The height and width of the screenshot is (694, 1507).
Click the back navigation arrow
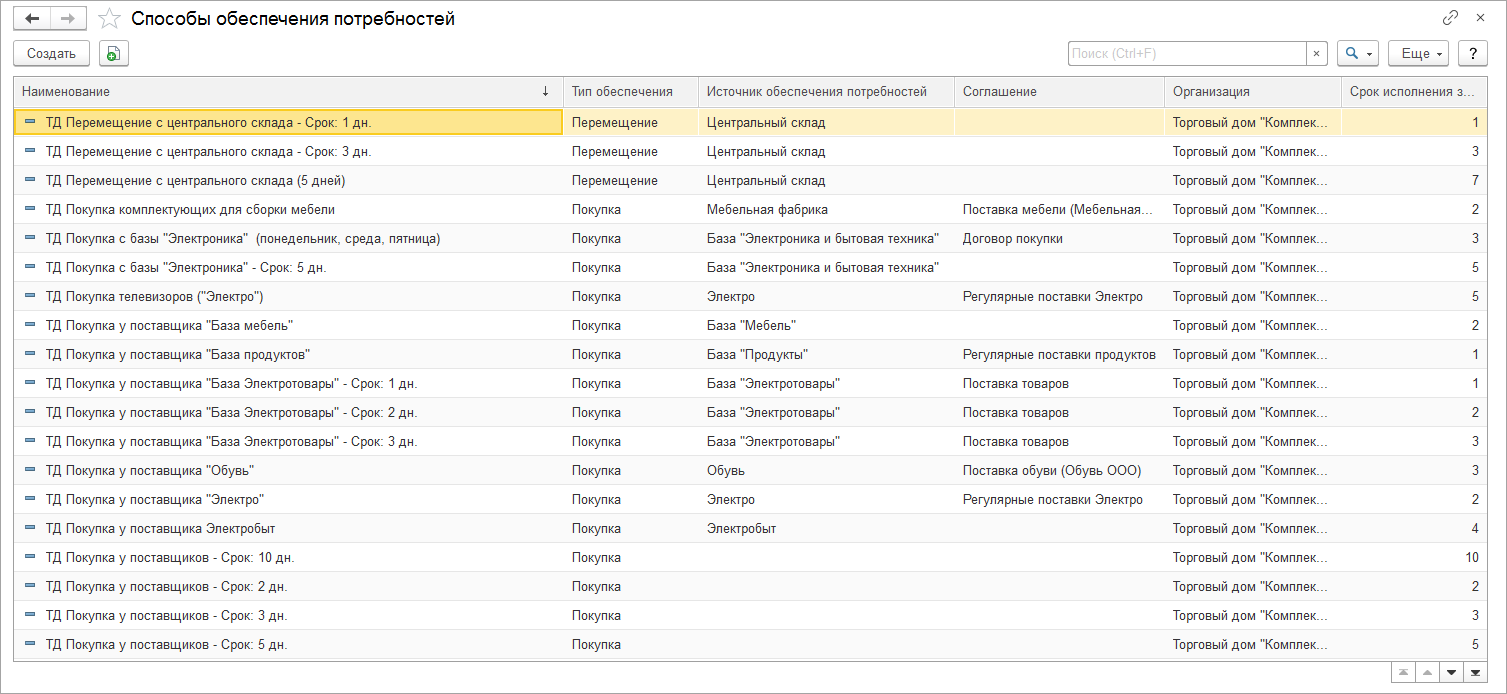(32, 19)
